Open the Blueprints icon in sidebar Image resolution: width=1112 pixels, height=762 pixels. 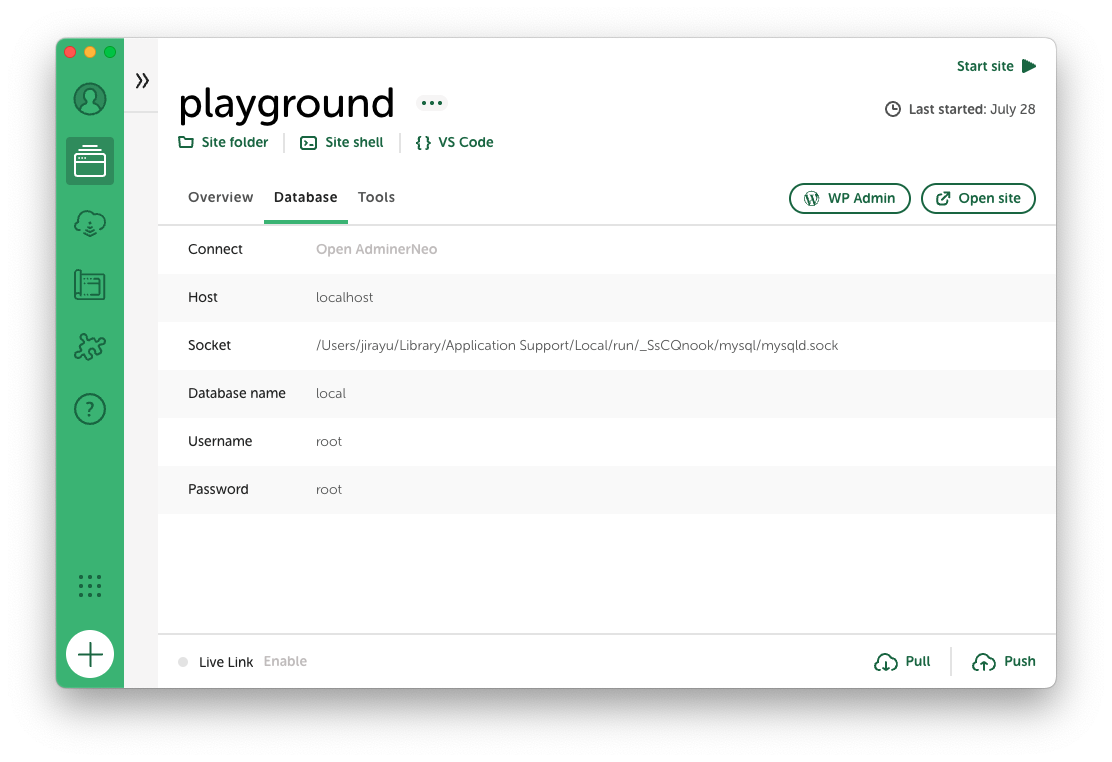(90, 285)
